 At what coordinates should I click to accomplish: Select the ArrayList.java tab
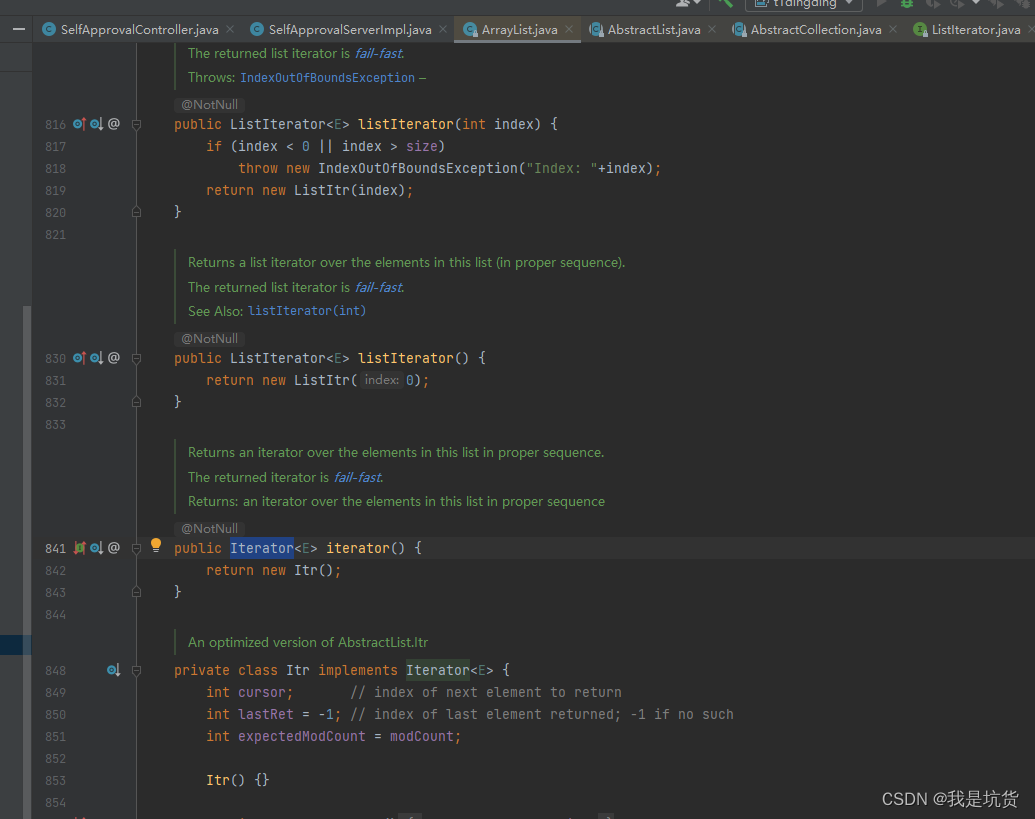point(519,29)
